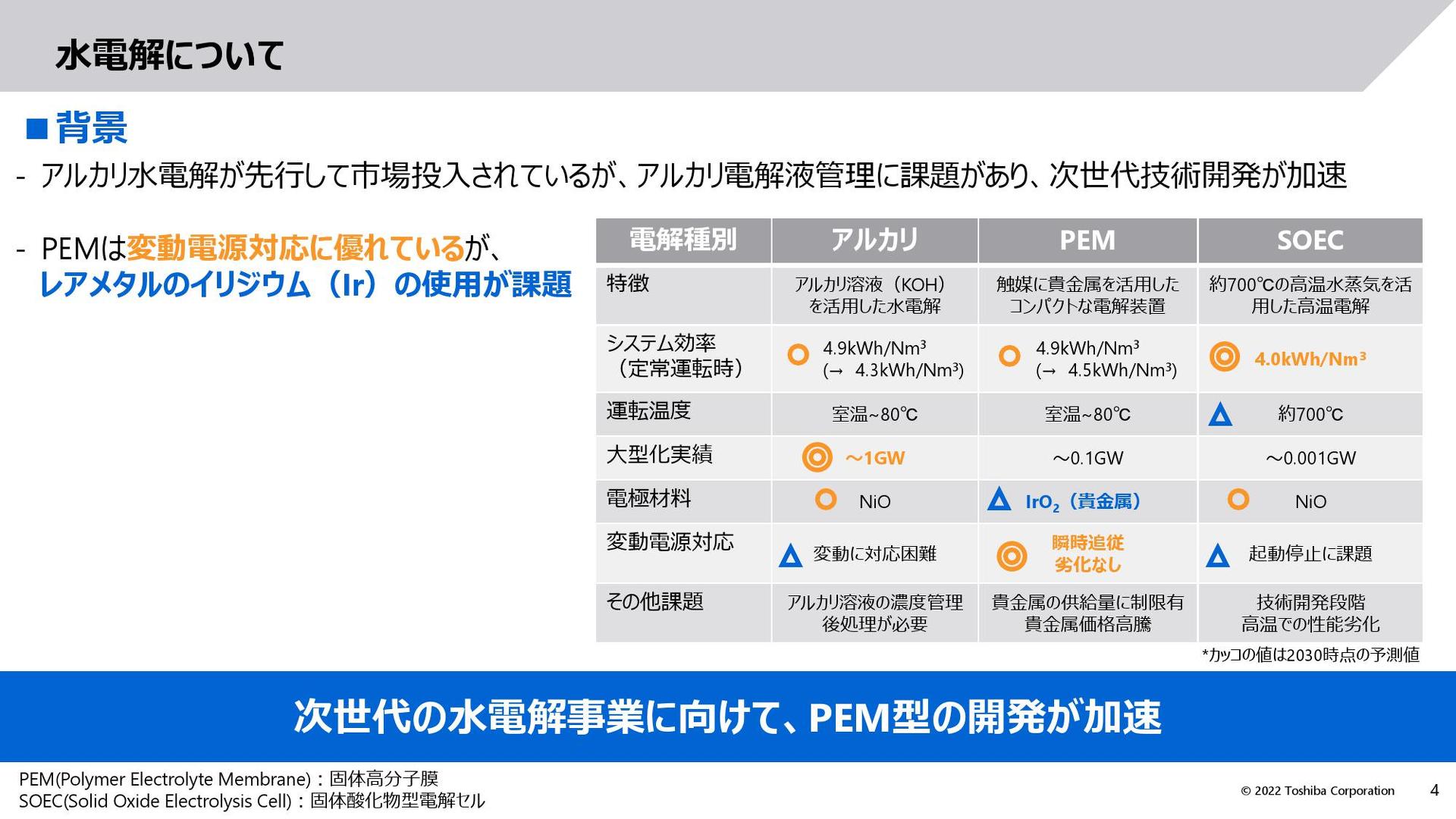Click the blue banner 次世代の水電解事業に向けて
The height and width of the screenshot is (819, 1456).
coord(727,716)
